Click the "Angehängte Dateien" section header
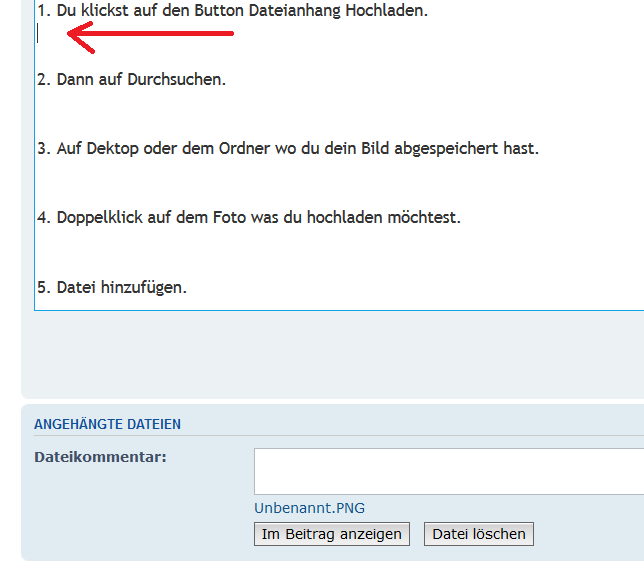 tap(108, 424)
